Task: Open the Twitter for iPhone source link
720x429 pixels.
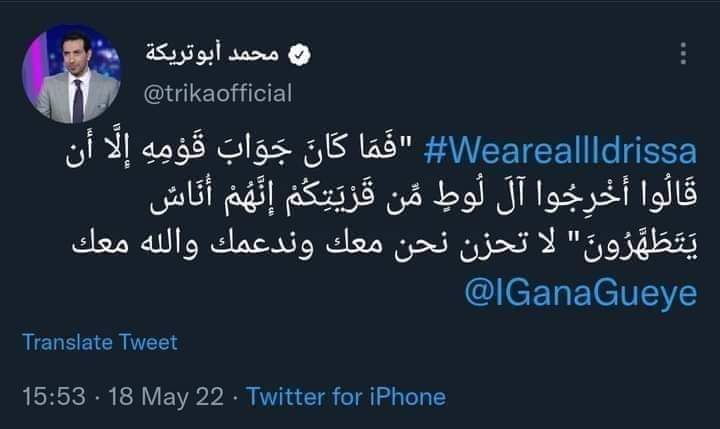Action: click(x=346, y=396)
